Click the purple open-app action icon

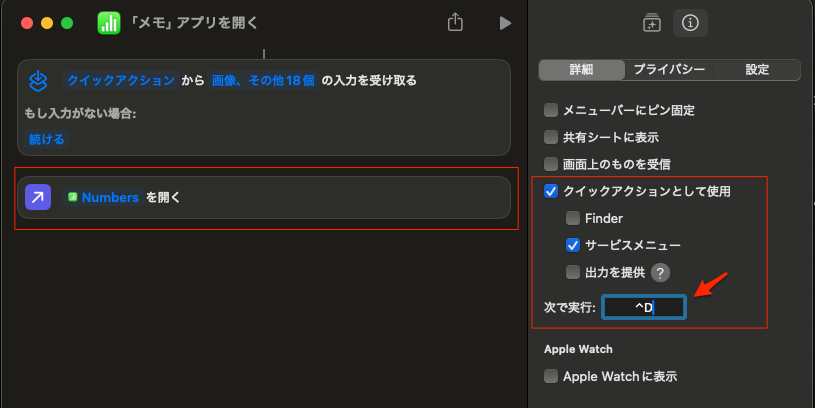point(37,197)
